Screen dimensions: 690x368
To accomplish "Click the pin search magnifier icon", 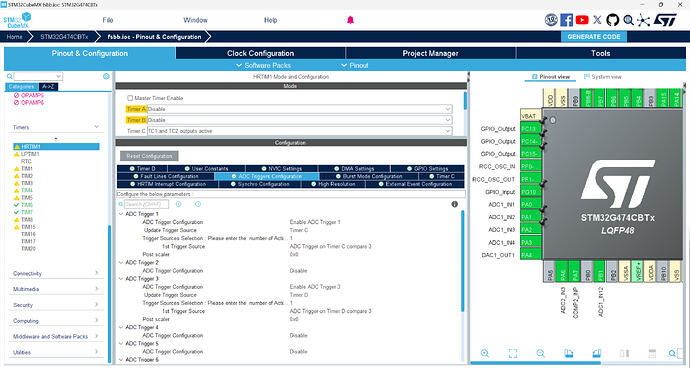I will tap(672, 353).
